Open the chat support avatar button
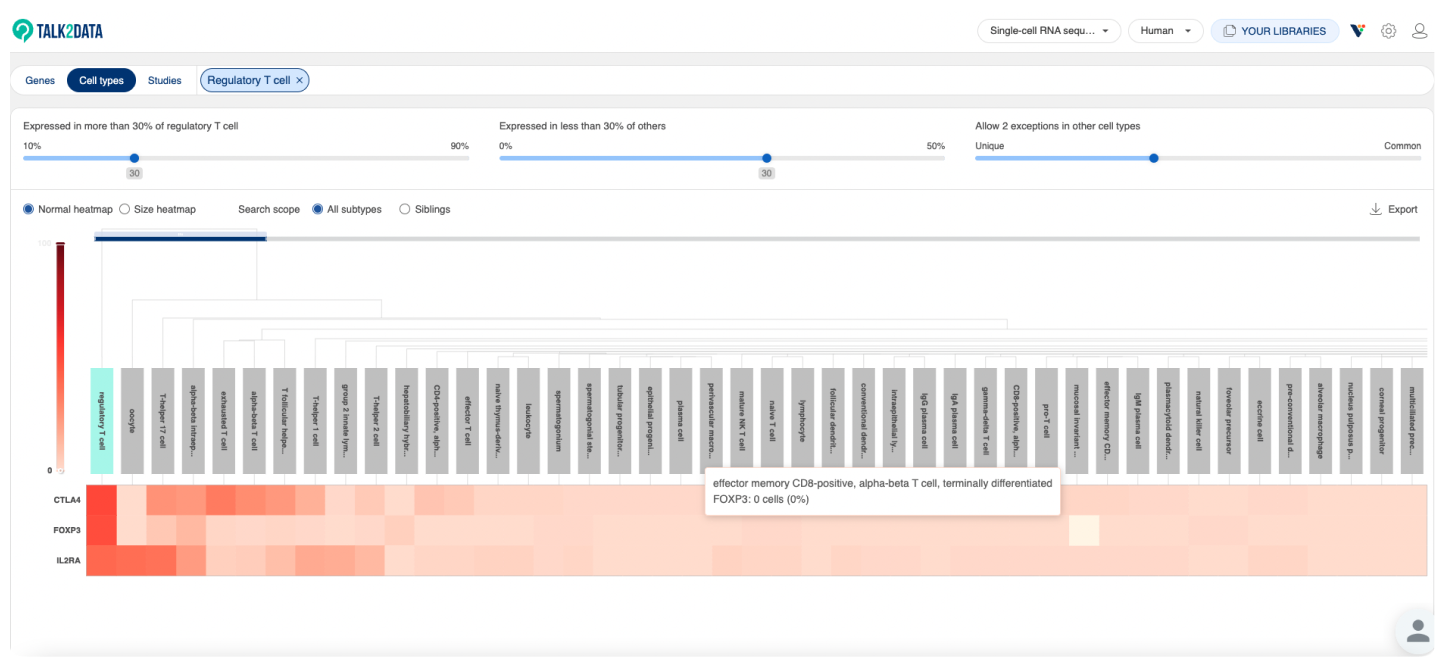The width and height of the screenshot is (1445, 667). [1417, 630]
